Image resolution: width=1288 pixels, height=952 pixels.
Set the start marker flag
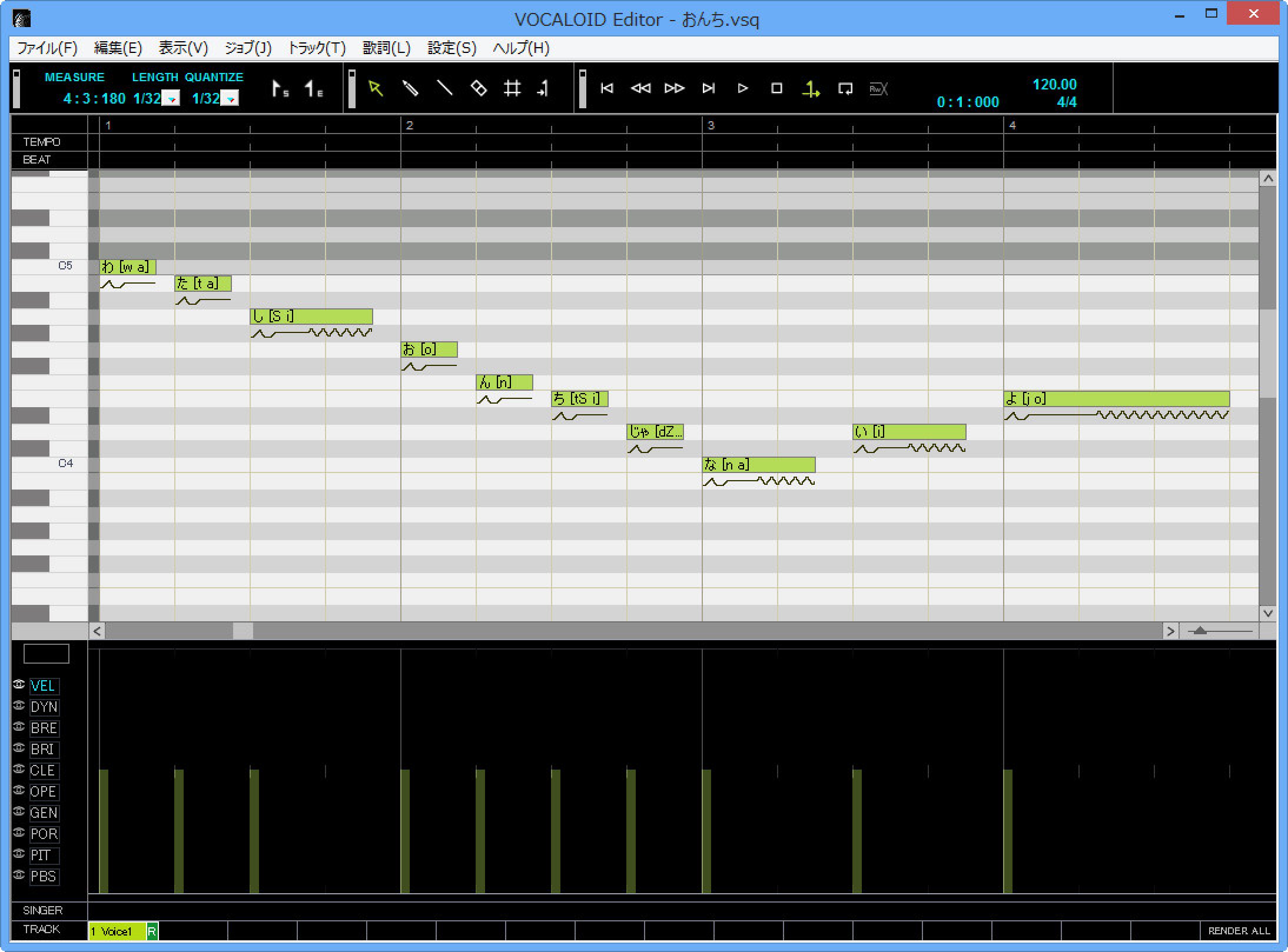tap(280, 89)
